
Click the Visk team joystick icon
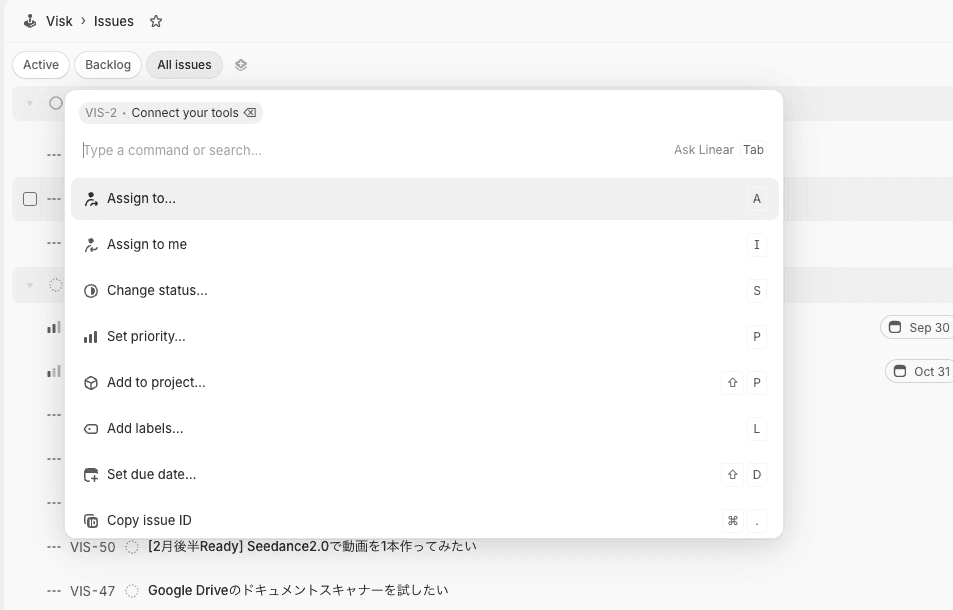click(30, 21)
